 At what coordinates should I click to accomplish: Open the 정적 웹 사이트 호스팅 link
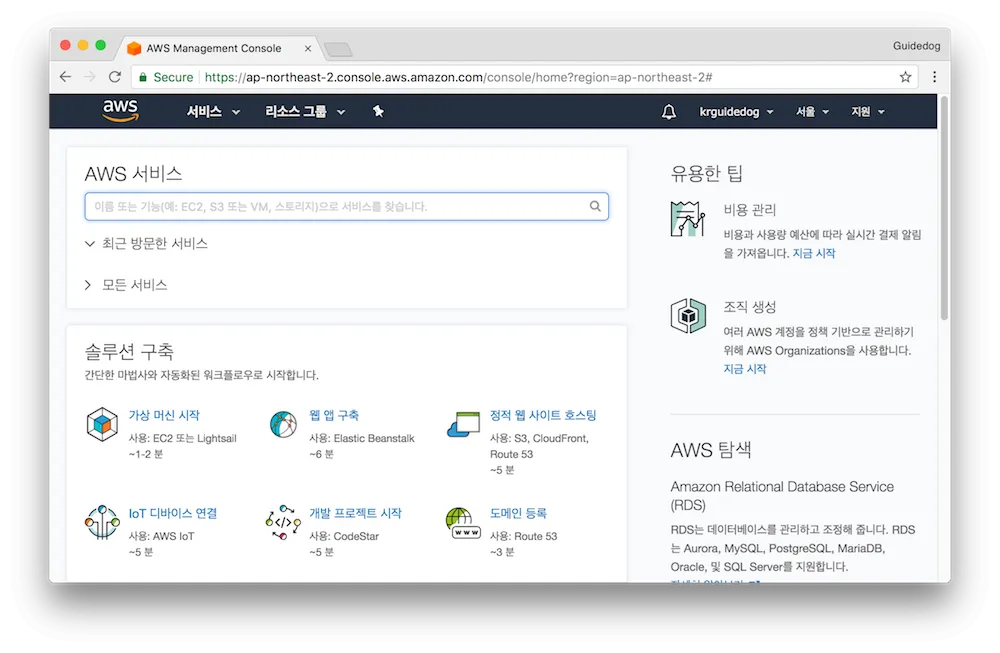tap(543, 415)
